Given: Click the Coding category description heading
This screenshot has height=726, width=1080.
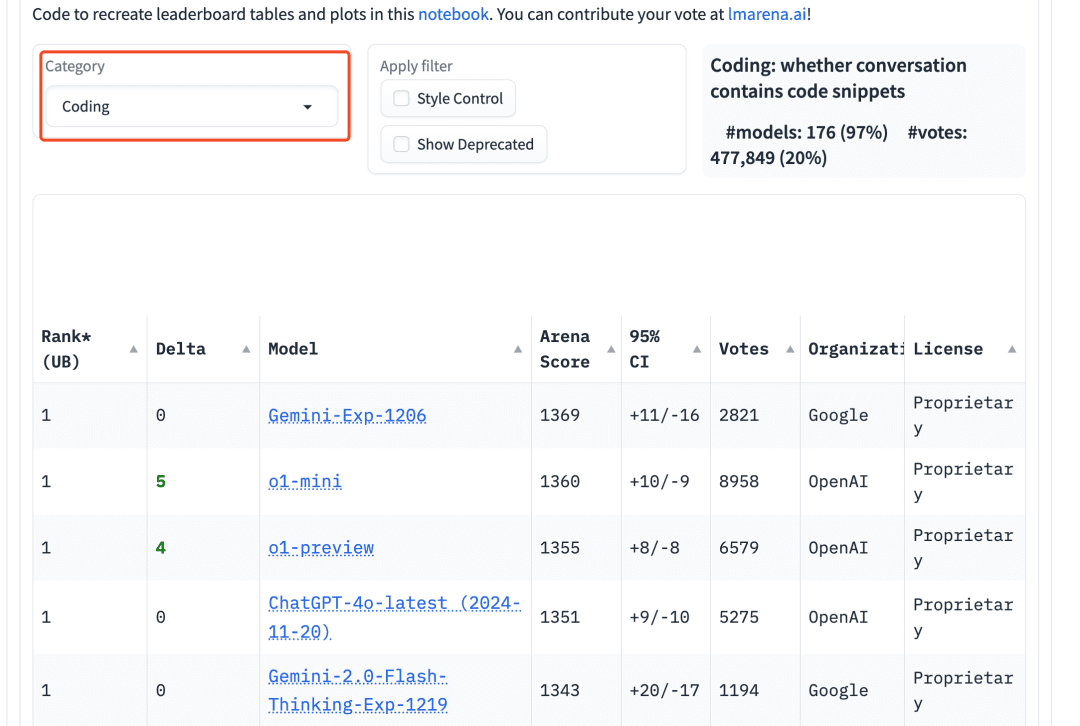Looking at the screenshot, I should [x=838, y=79].
